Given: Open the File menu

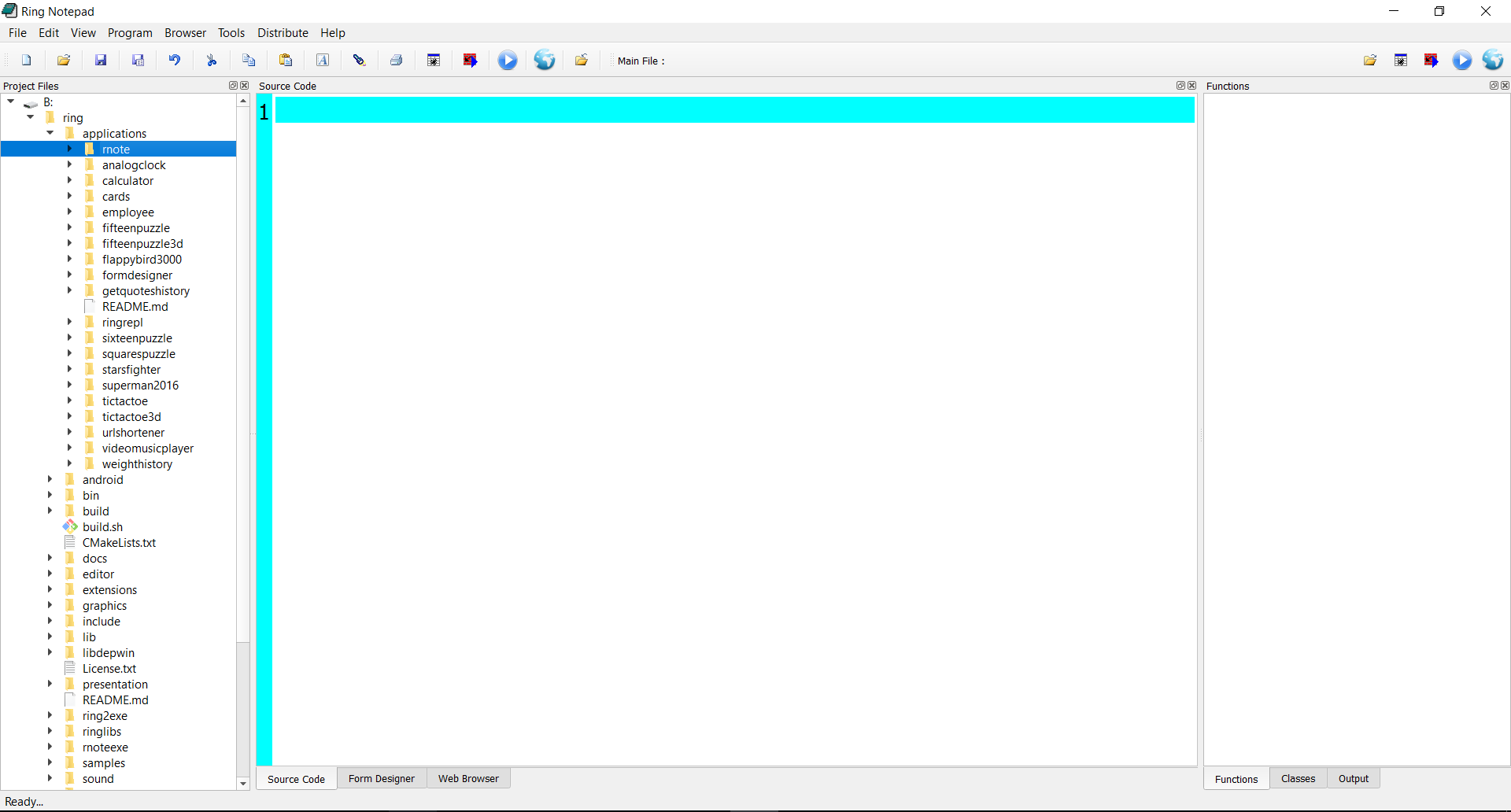Looking at the screenshot, I should [17, 33].
